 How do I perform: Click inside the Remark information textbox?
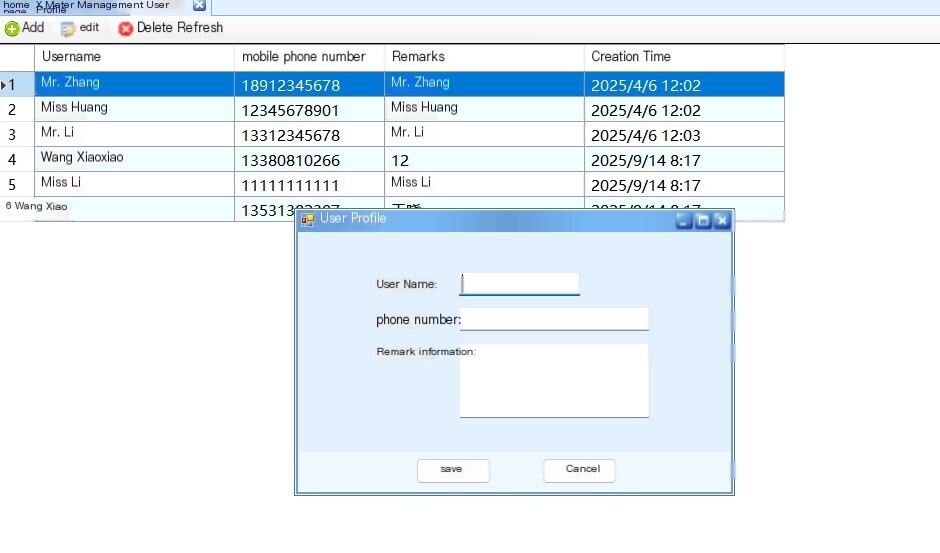pos(554,380)
